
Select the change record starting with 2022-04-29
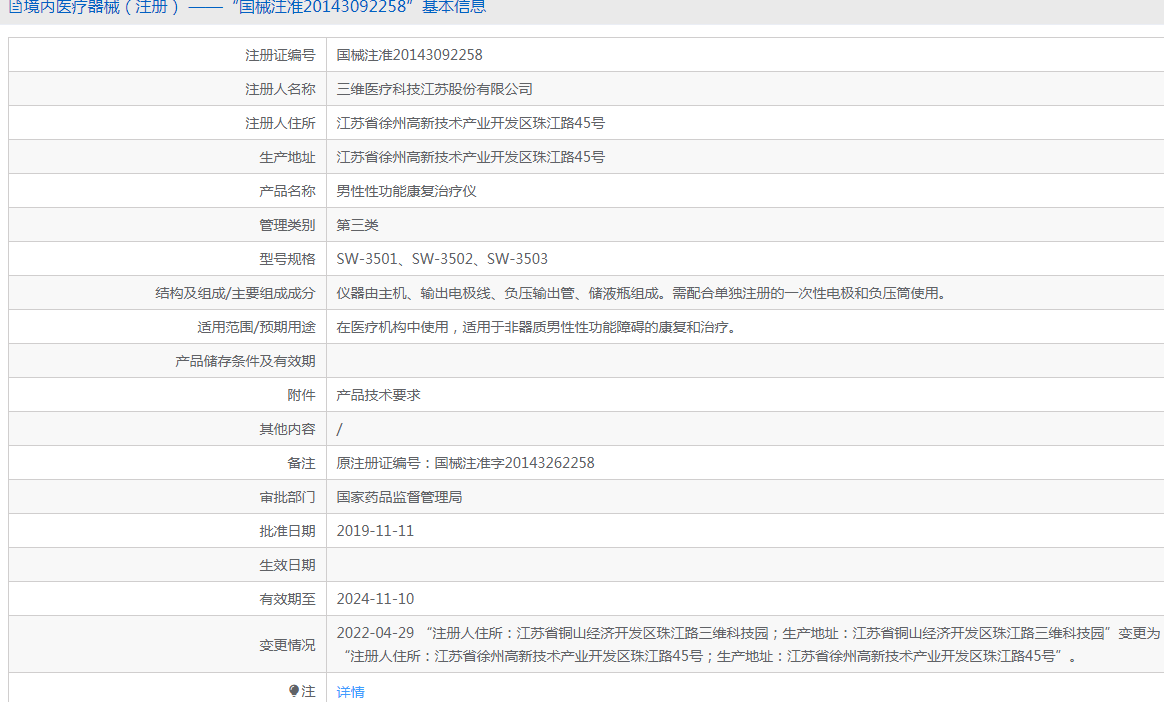click(748, 645)
